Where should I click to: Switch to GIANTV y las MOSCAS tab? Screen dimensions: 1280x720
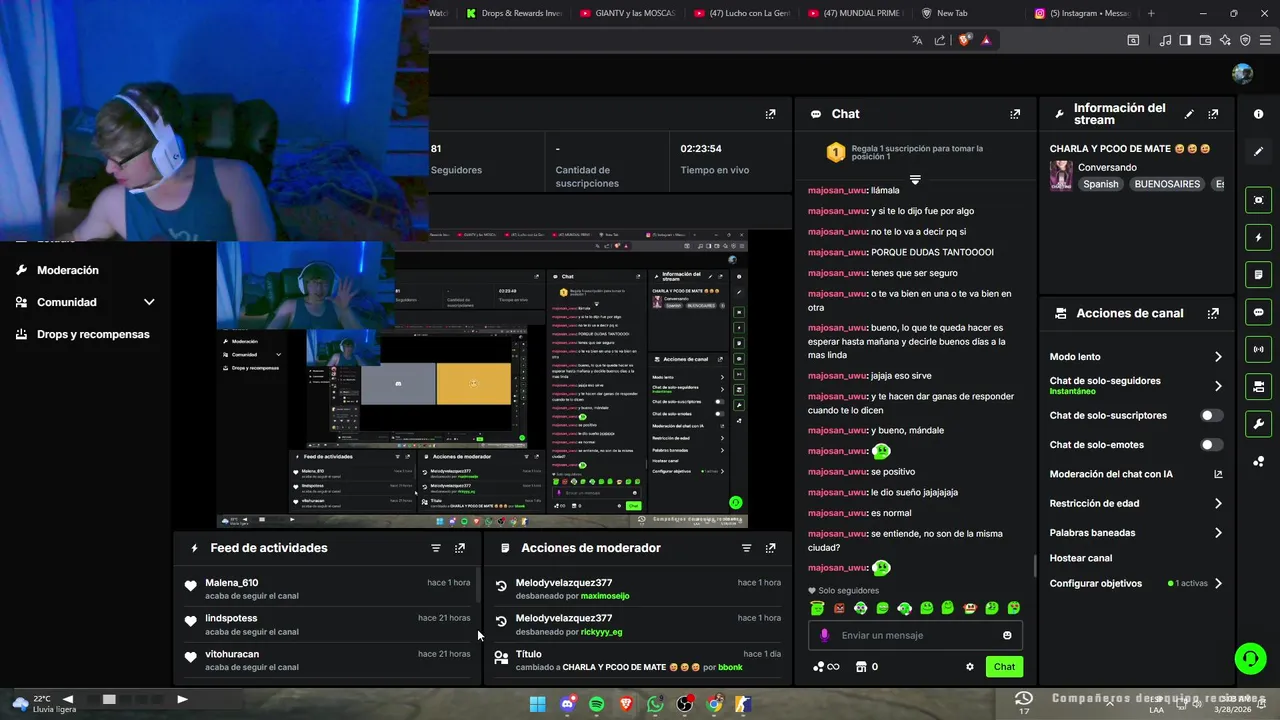[629, 13]
